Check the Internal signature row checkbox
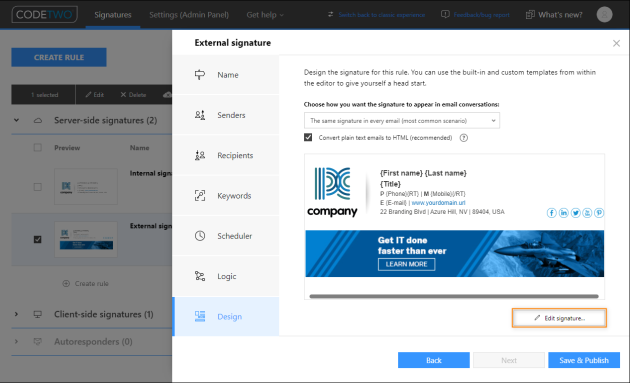Viewport: 630px width, 383px height. click(37, 187)
